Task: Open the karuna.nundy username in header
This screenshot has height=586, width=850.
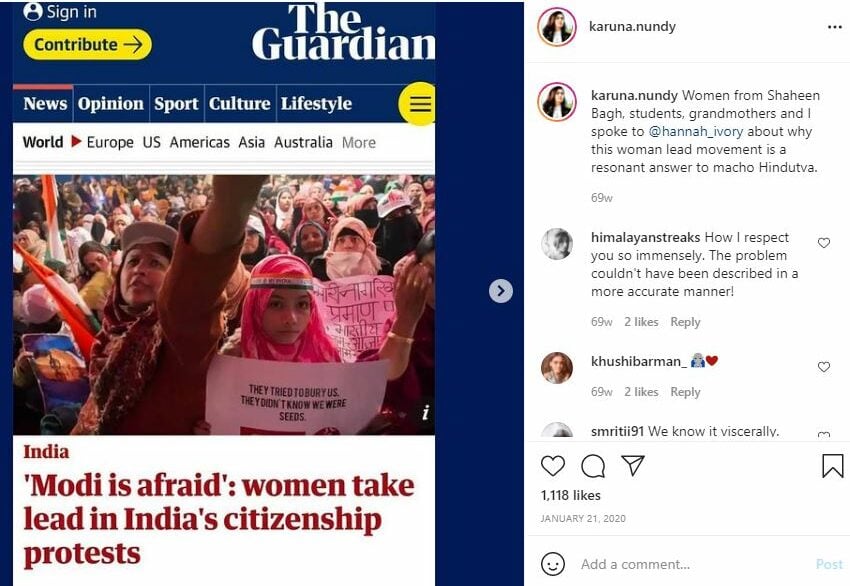Action: tap(632, 27)
